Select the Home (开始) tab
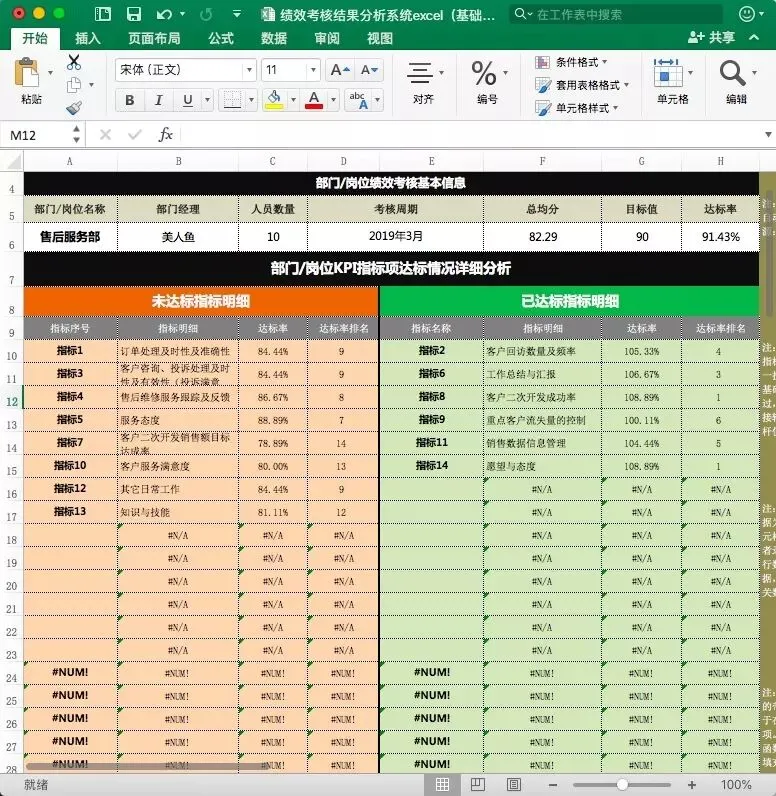This screenshot has height=796, width=776. 35,38
